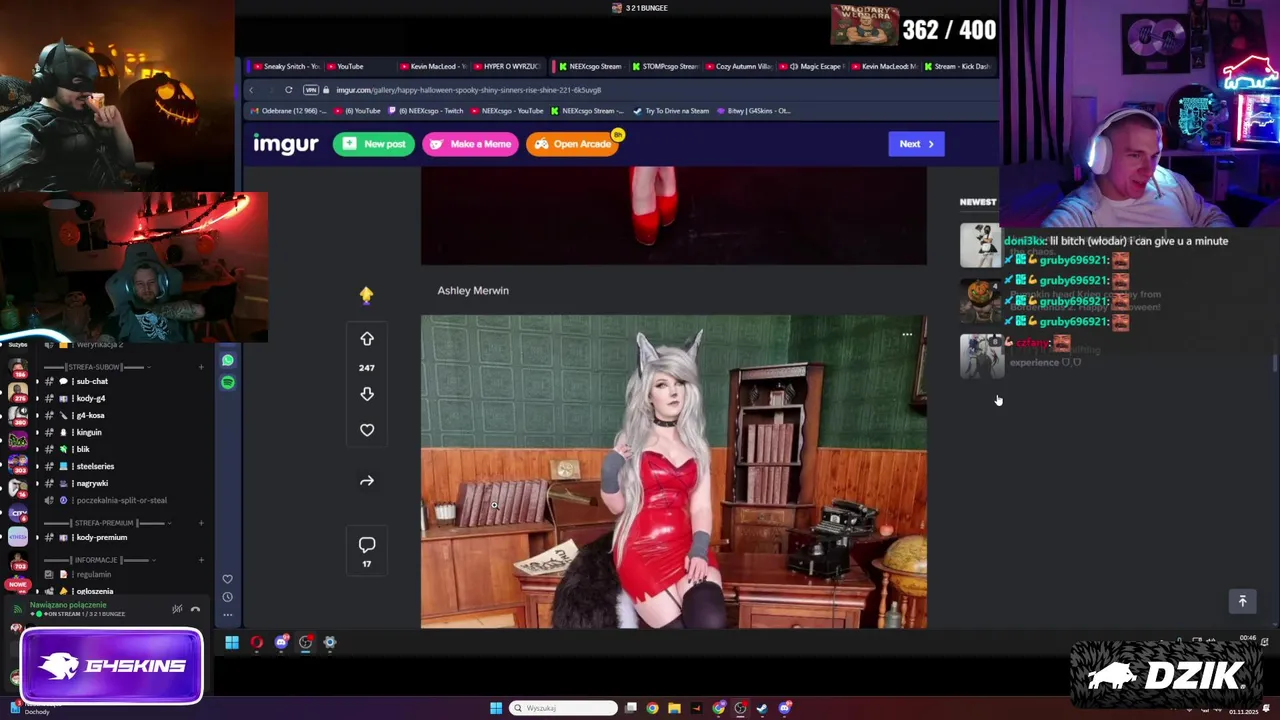1280x720 pixels.
Task: Click the Wyszukaj taskbar search box
Action: (x=563, y=708)
